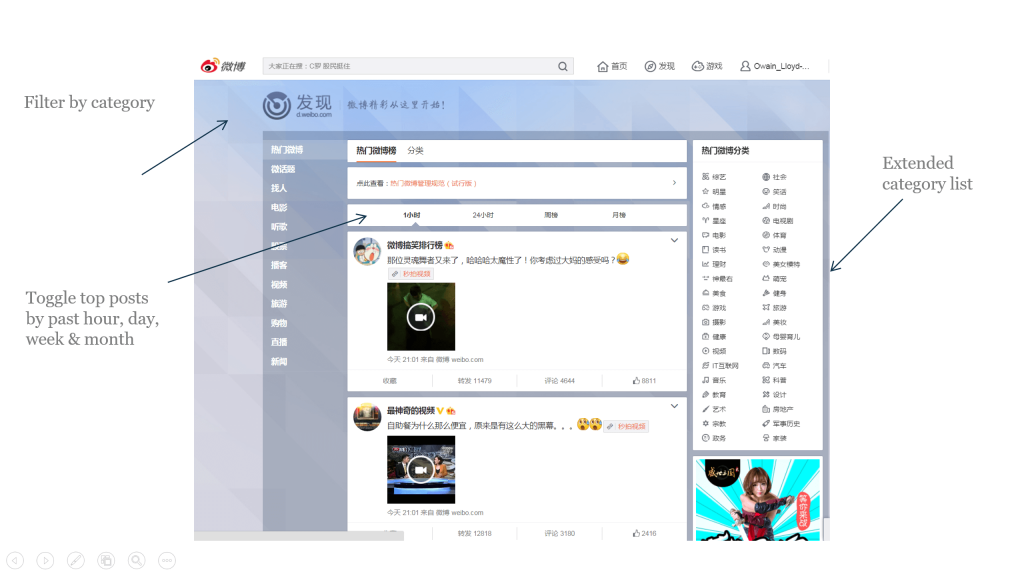Screen dimensions: 1024x576
Task: Select 电影 in the left sidebar
Action: (x=279, y=208)
